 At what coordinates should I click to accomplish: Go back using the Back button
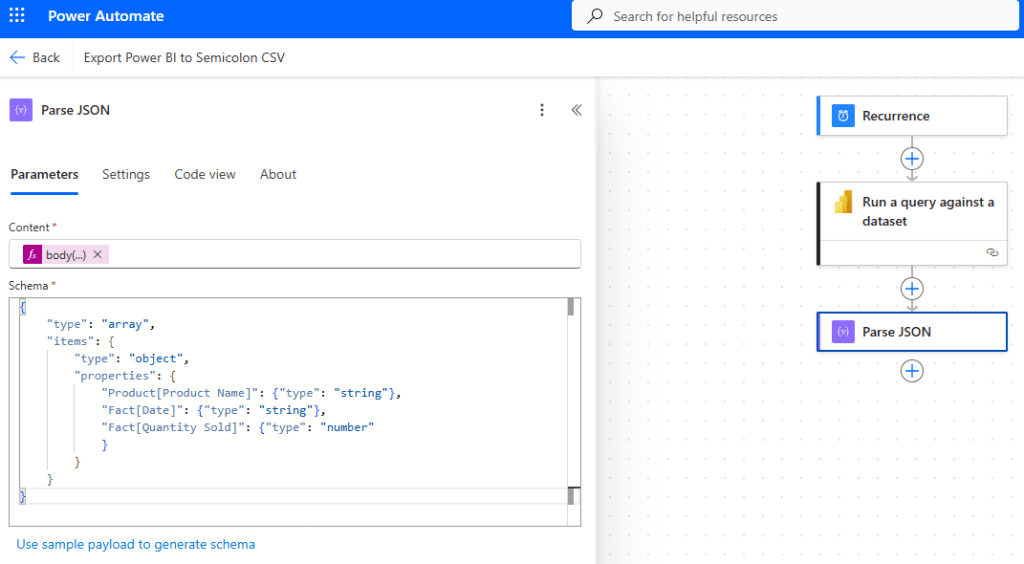pyautogui.click(x=35, y=57)
